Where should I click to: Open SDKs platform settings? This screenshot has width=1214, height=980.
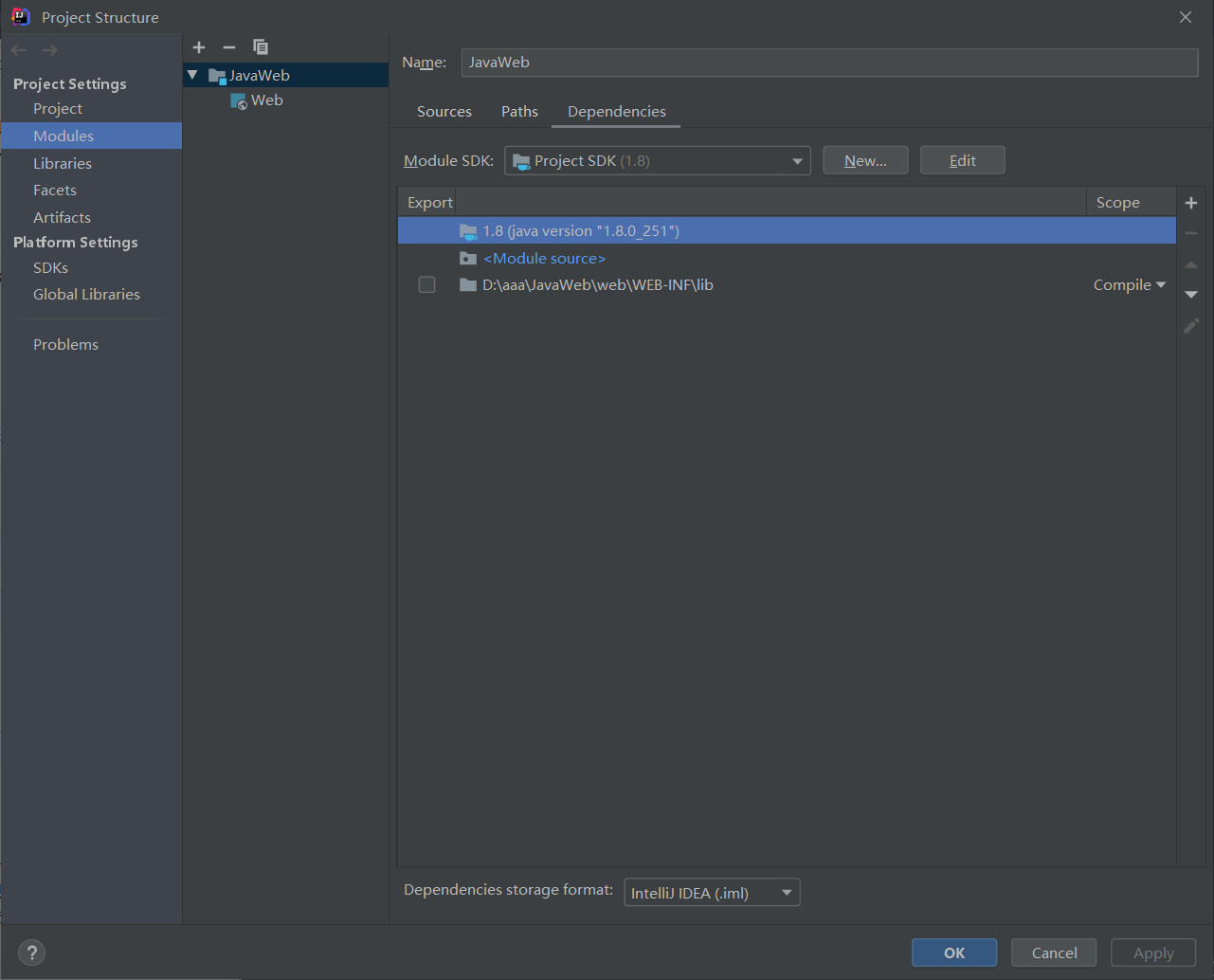pos(51,268)
